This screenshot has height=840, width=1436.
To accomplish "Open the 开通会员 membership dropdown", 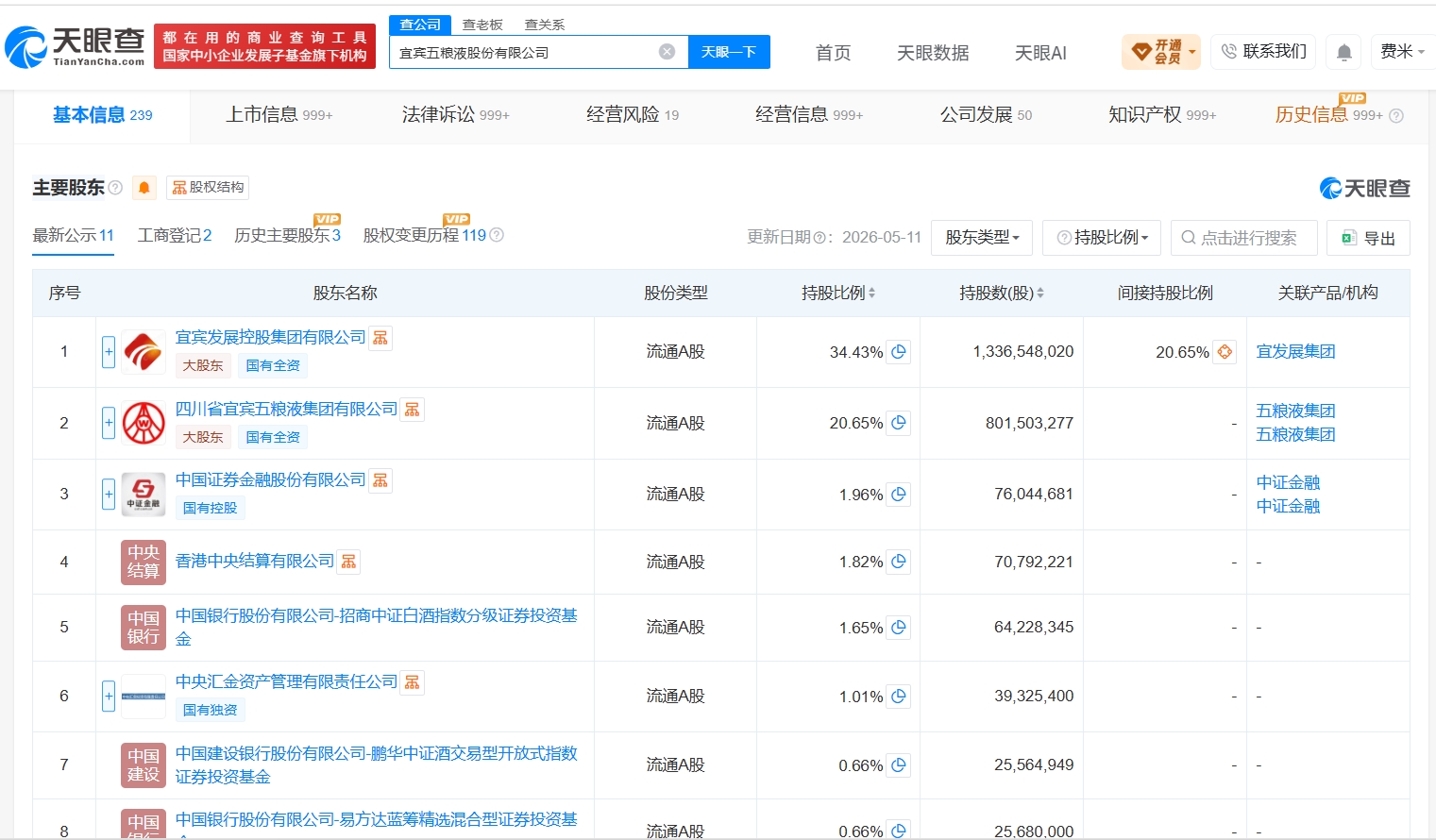I will [1161, 52].
